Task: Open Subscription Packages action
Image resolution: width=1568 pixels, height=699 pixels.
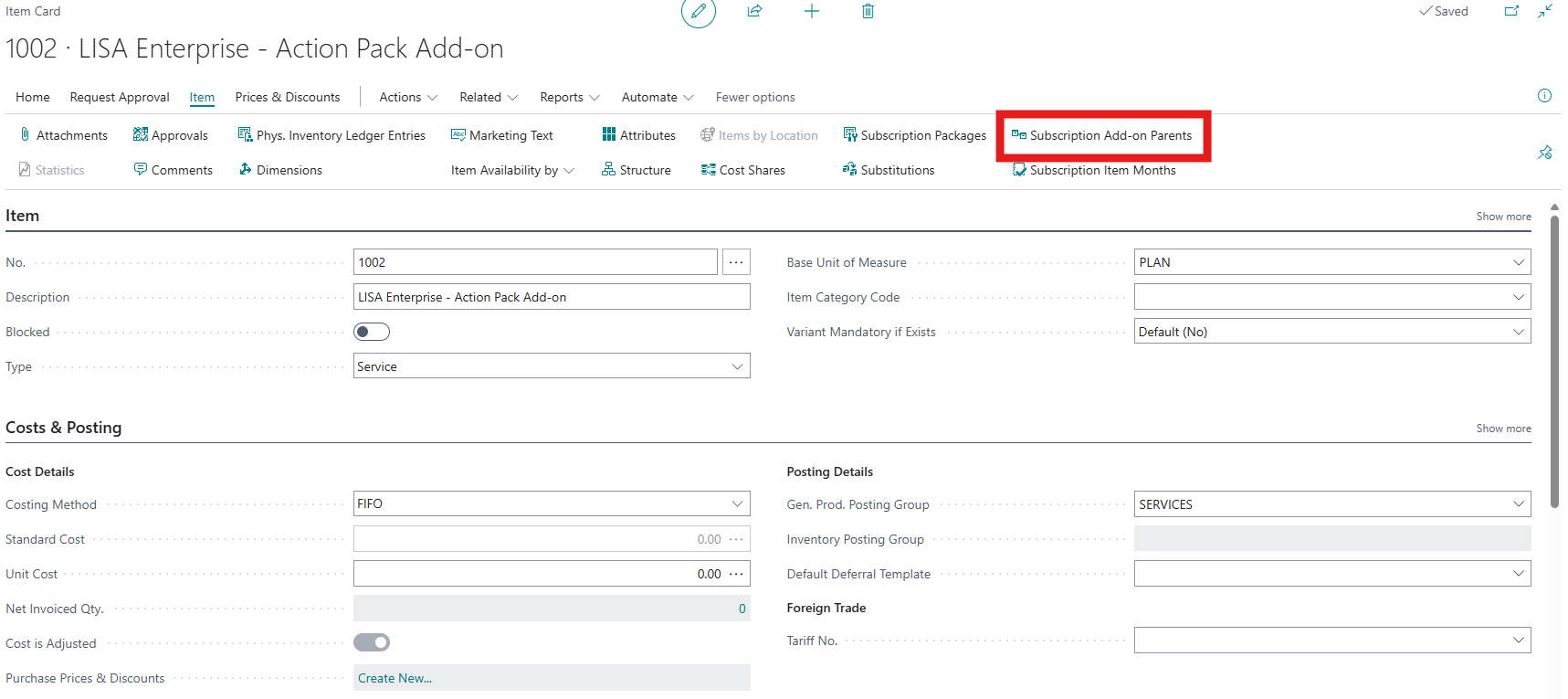Action: tap(914, 135)
